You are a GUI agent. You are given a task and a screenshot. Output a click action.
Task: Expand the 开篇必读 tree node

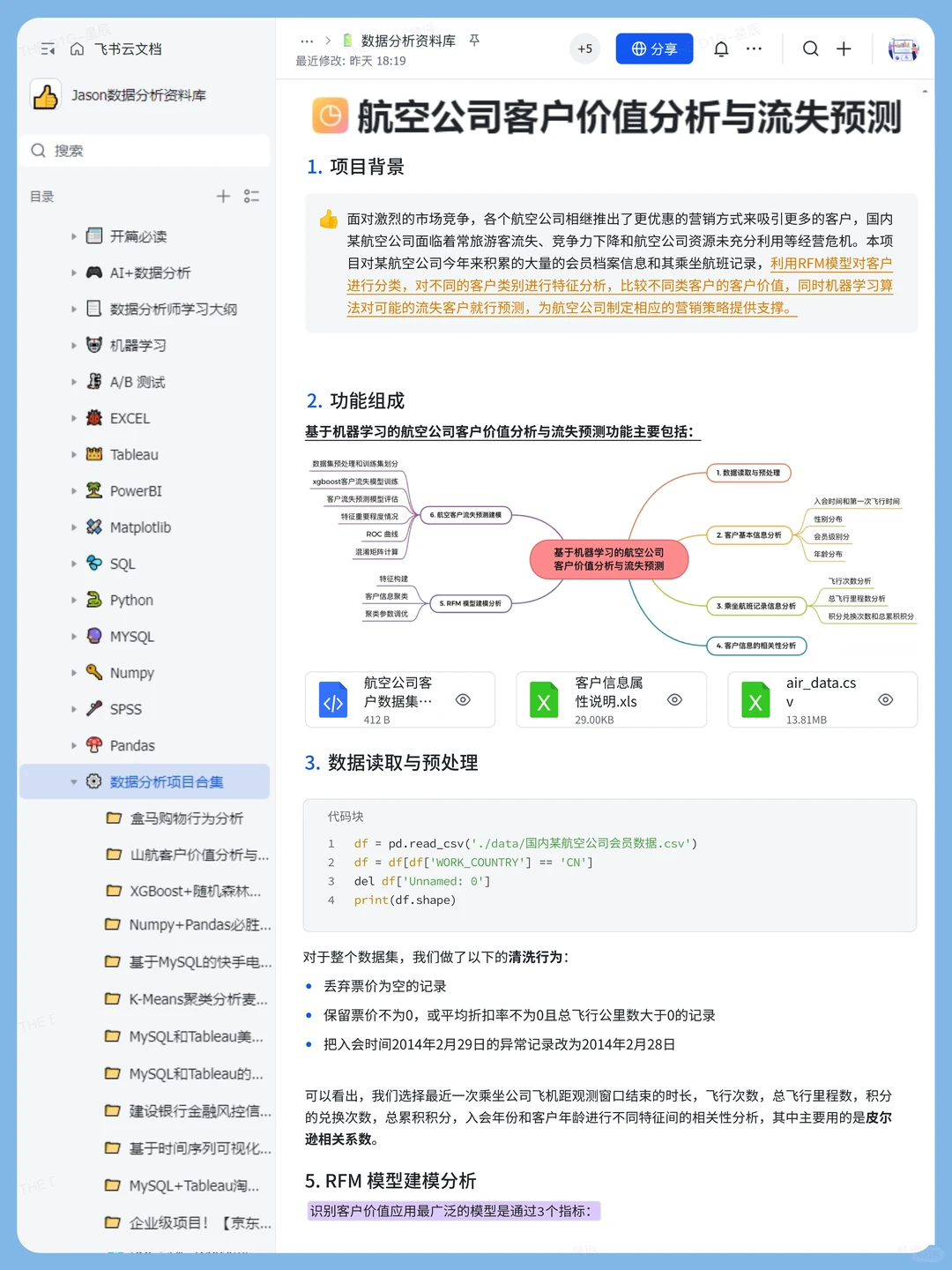[74, 236]
